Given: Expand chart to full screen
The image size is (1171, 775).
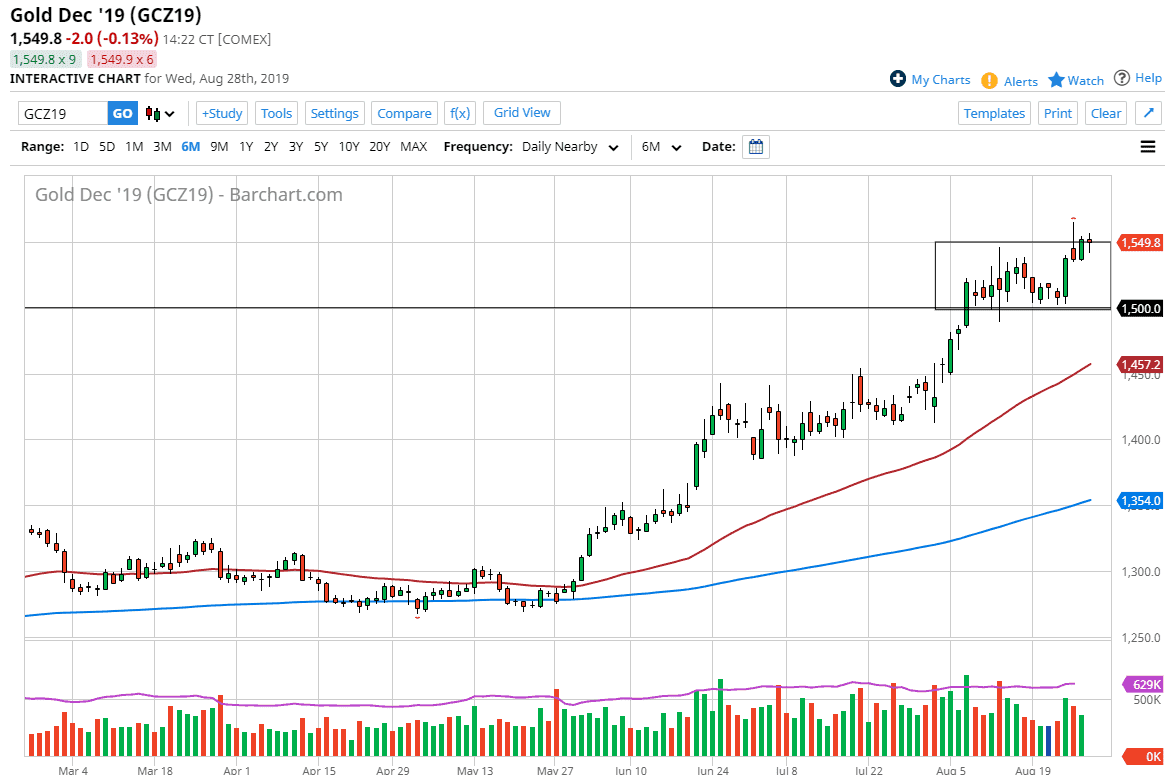Looking at the screenshot, I should point(1148,113).
